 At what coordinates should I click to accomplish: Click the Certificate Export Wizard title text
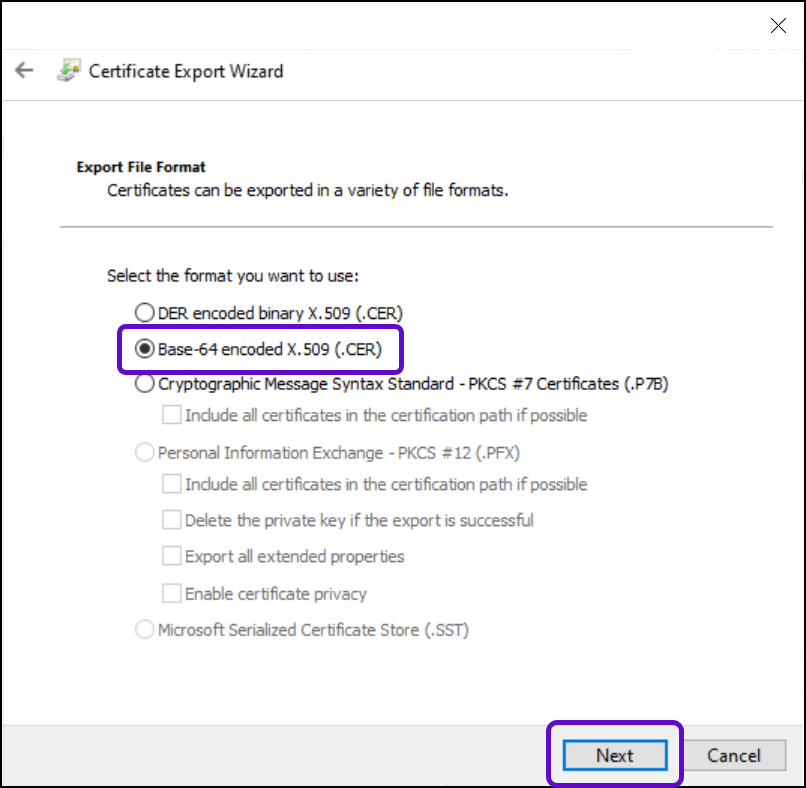point(186,71)
